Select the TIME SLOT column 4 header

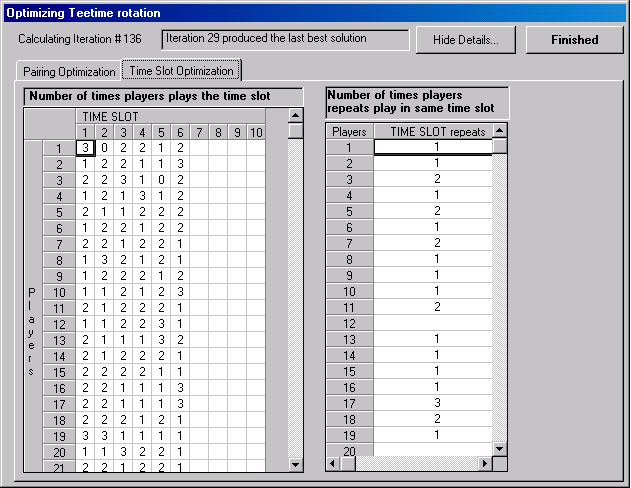pos(142,132)
